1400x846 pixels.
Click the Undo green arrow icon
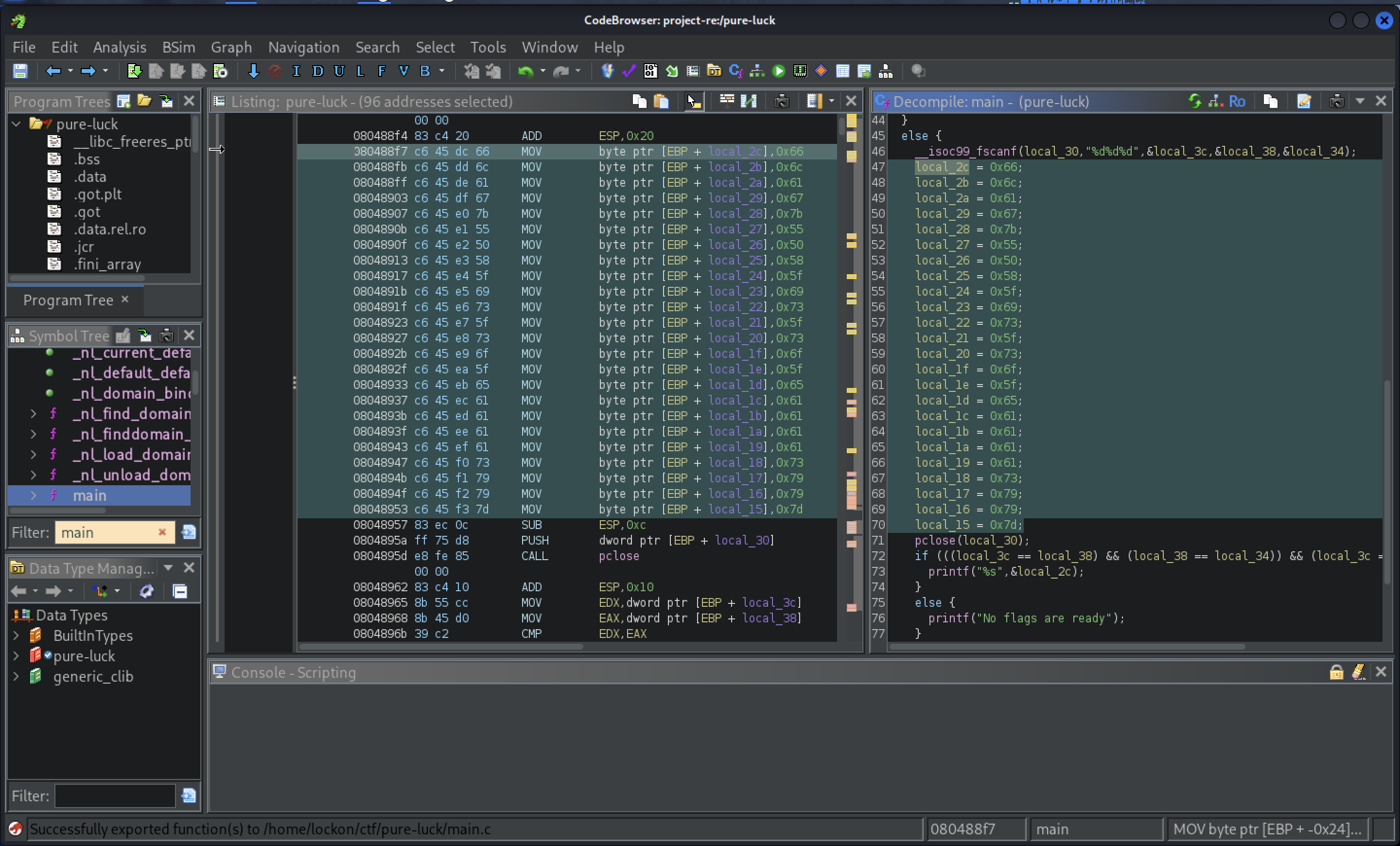(525, 71)
